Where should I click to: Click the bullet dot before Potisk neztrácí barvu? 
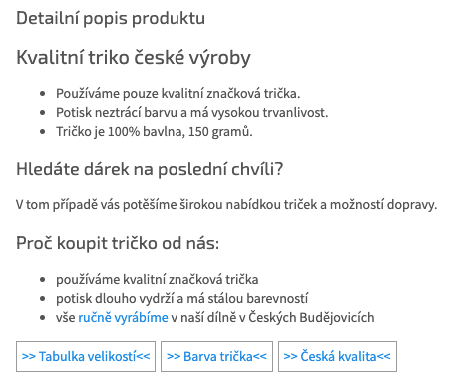[42, 113]
